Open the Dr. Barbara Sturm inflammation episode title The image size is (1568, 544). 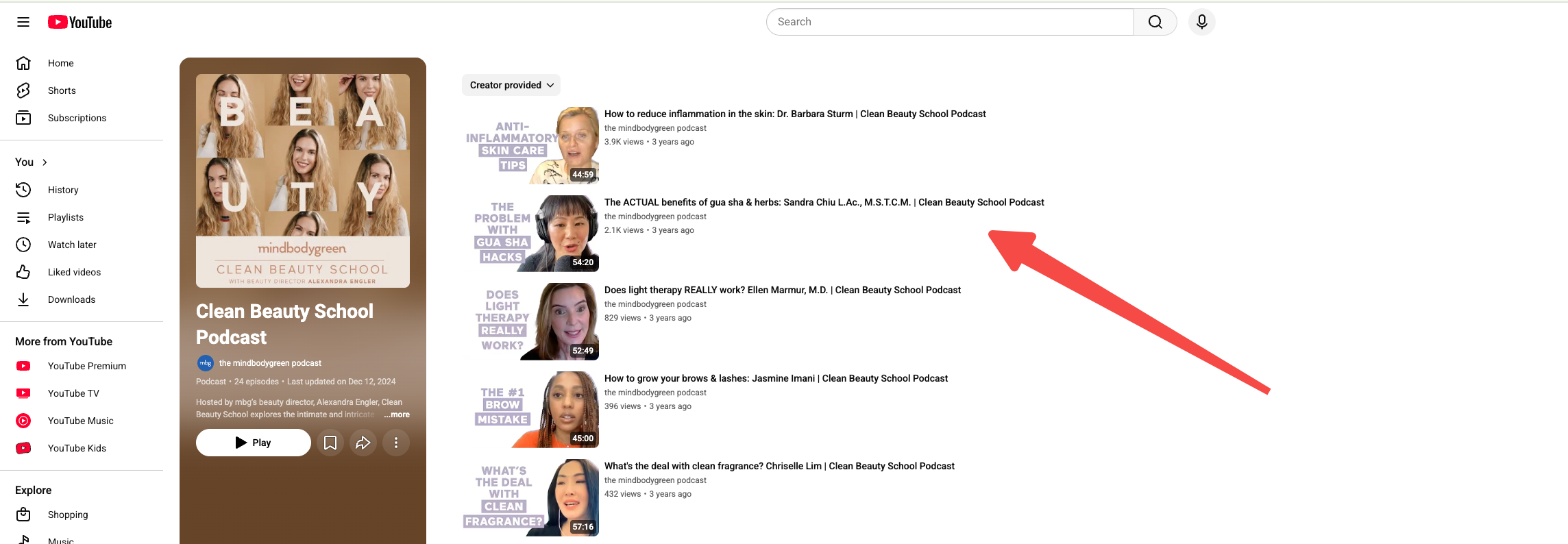click(795, 114)
